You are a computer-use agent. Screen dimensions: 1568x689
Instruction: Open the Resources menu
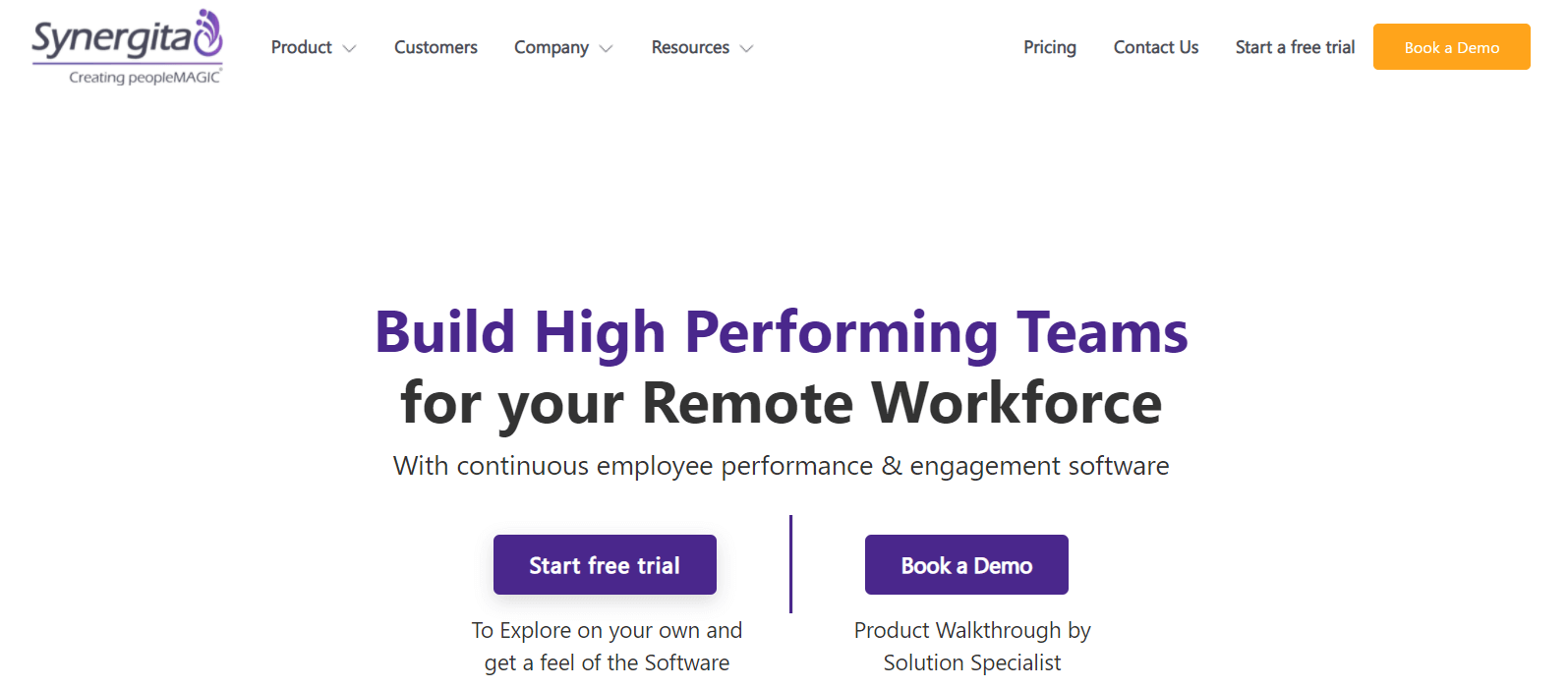(x=690, y=47)
